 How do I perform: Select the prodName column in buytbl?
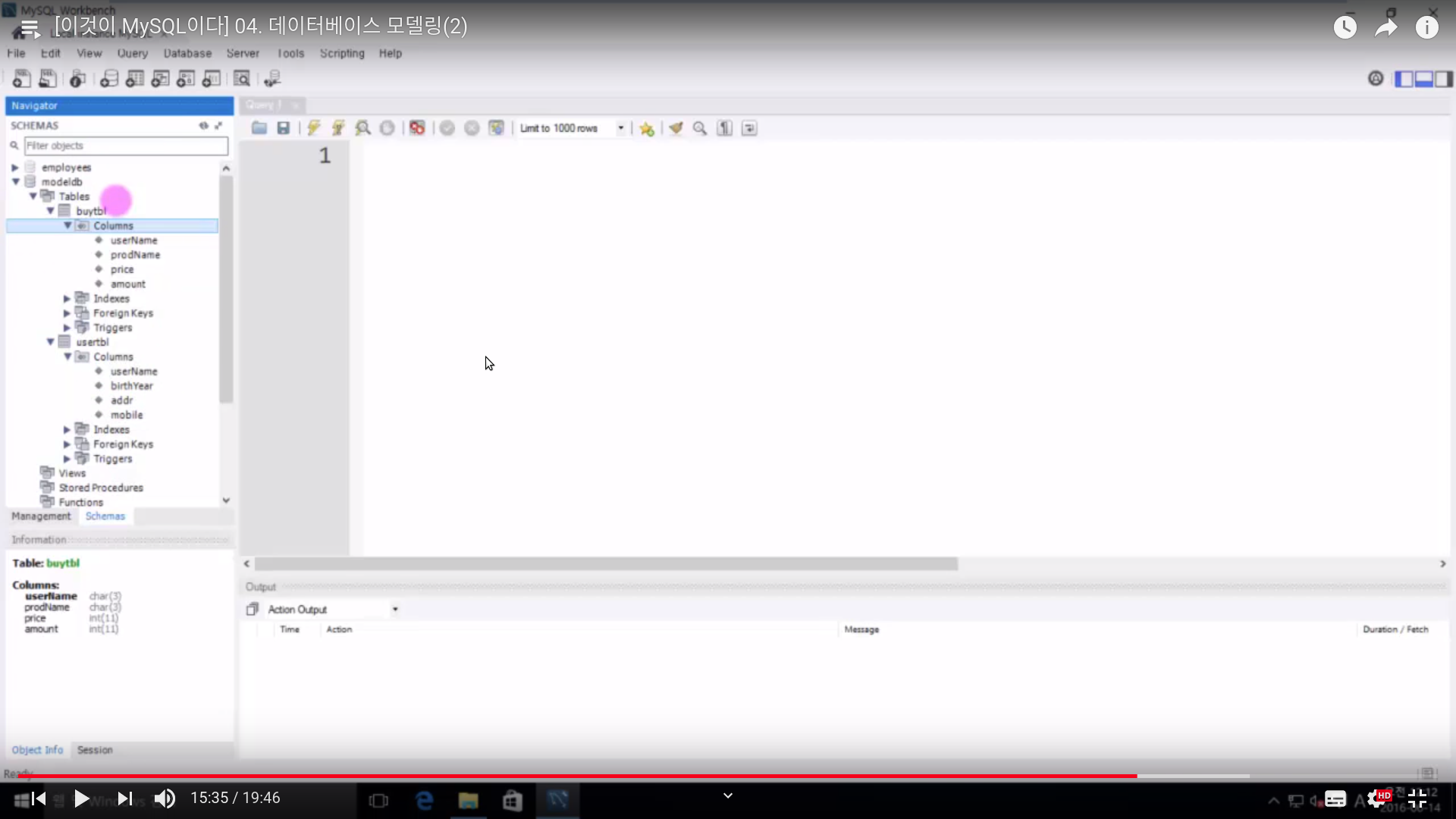pos(135,255)
